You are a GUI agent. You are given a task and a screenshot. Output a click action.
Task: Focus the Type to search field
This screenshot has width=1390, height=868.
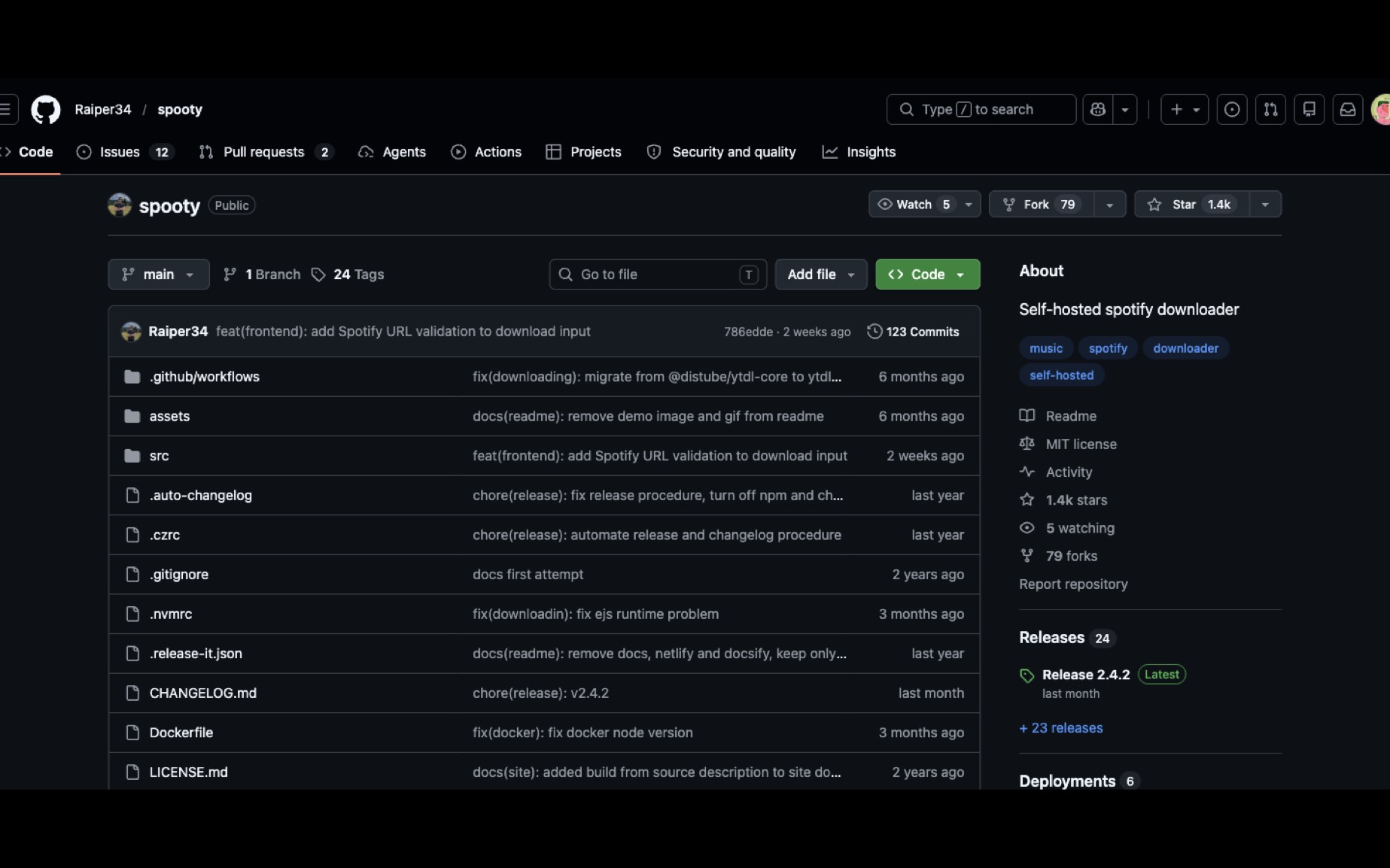point(981,110)
